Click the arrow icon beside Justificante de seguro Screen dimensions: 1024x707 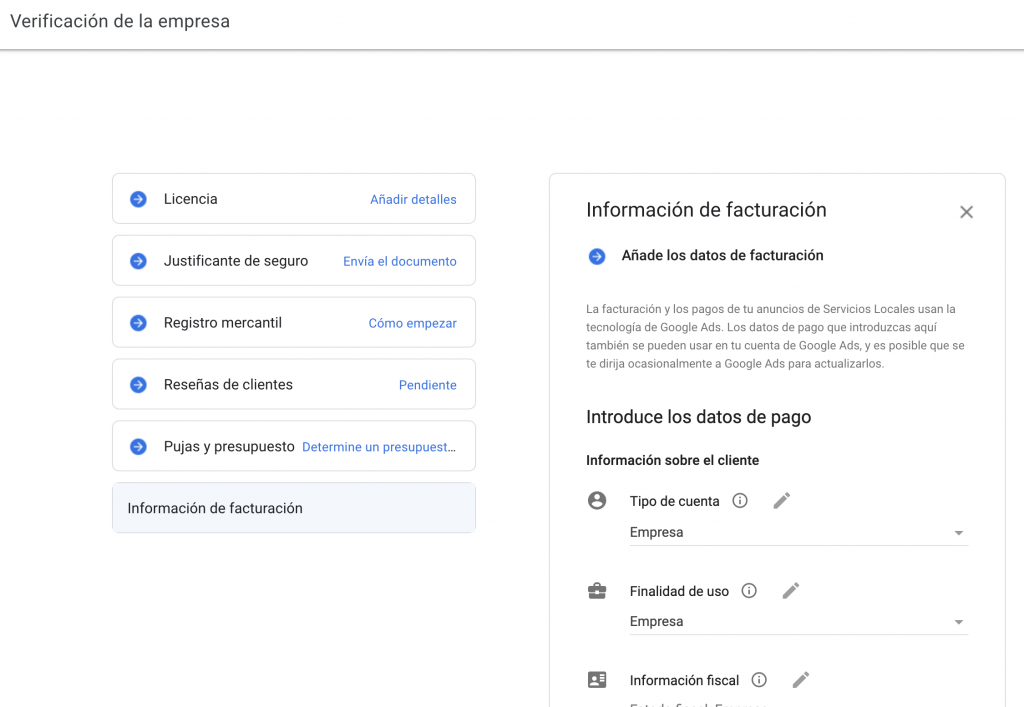139,261
